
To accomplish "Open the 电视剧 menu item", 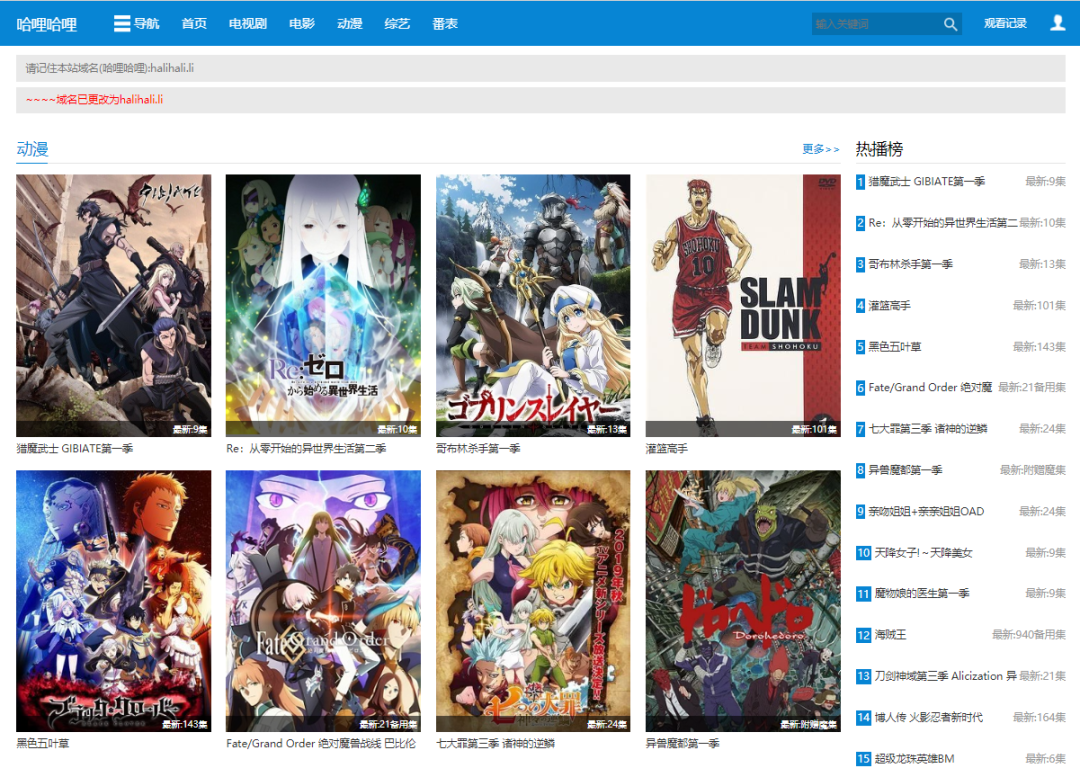I will (x=247, y=24).
